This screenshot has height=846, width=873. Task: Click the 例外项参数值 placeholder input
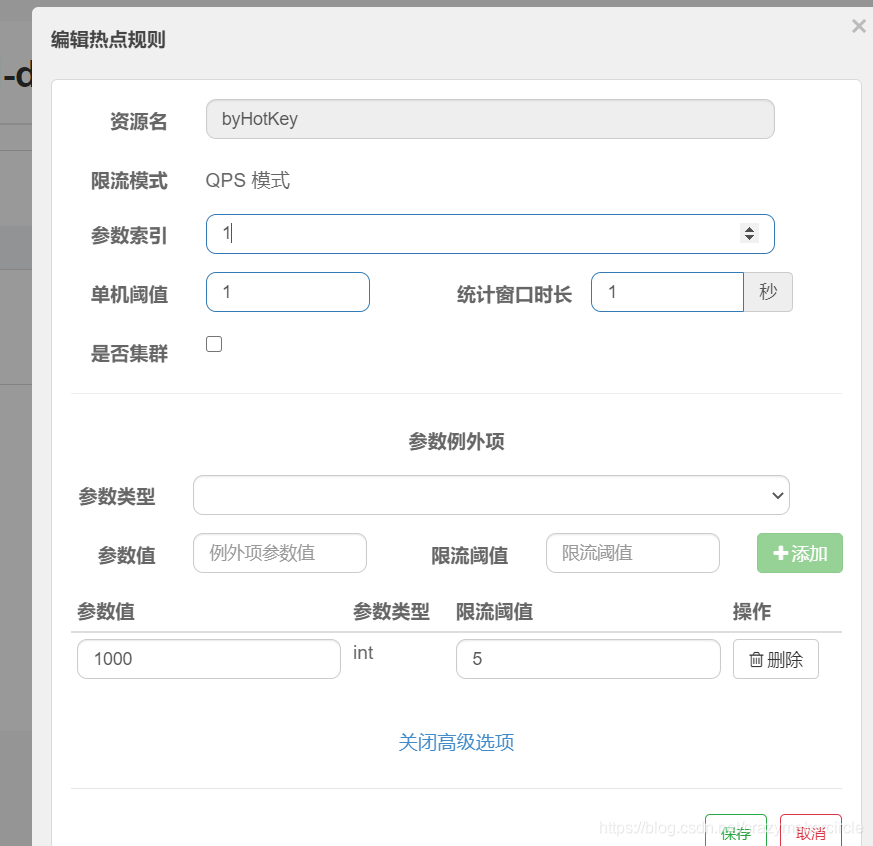pos(280,552)
